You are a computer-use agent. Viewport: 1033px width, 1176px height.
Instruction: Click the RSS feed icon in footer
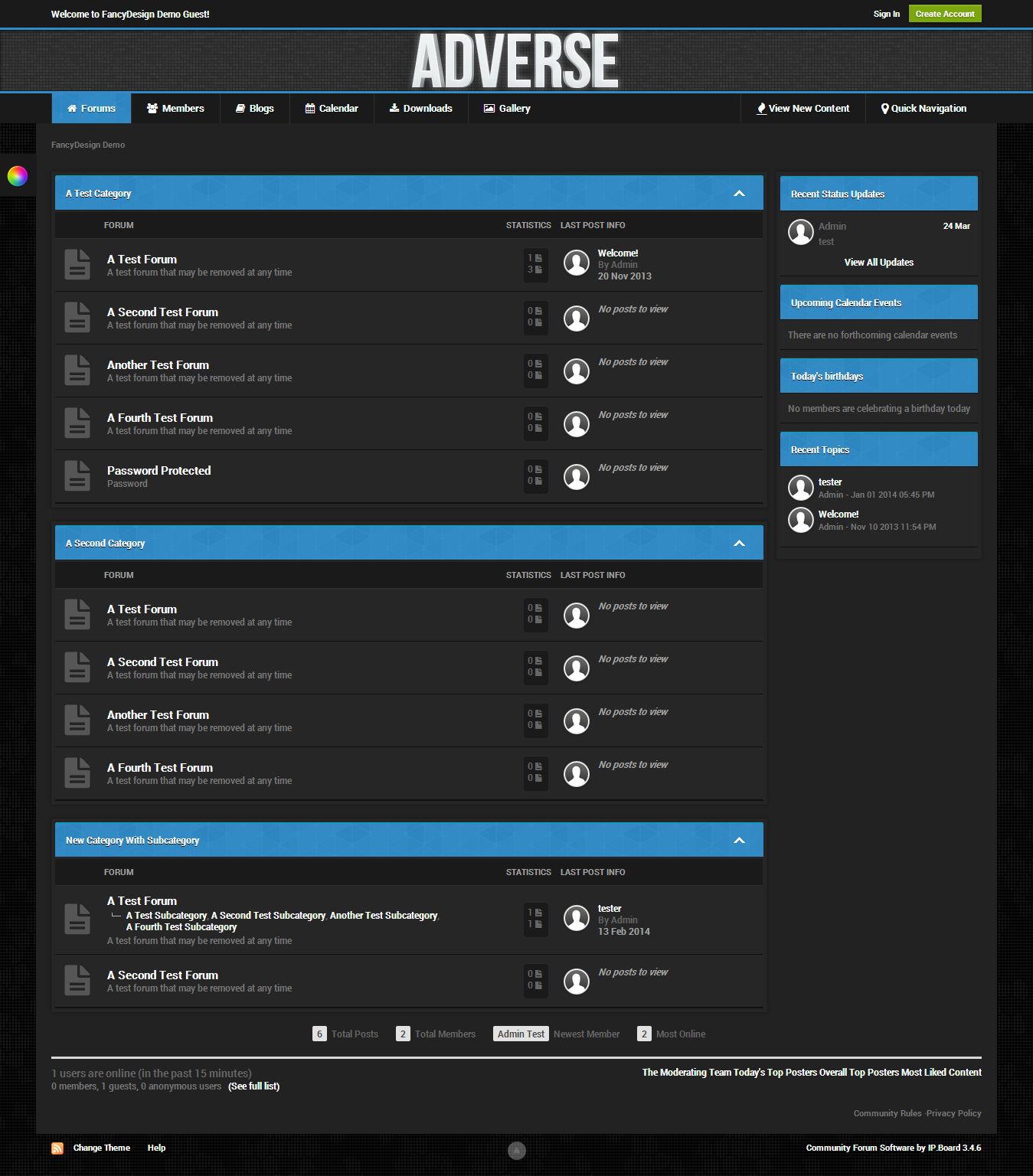[x=57, y=1148]
